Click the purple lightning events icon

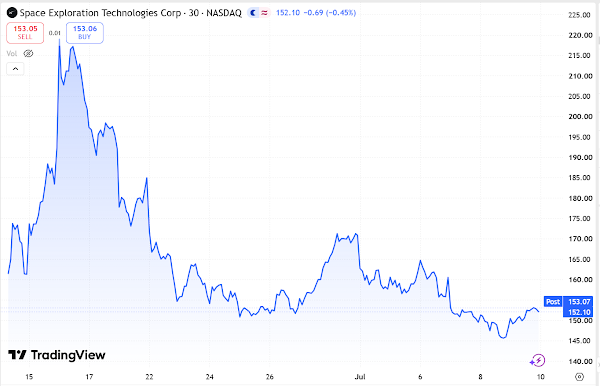click(538, 360)
